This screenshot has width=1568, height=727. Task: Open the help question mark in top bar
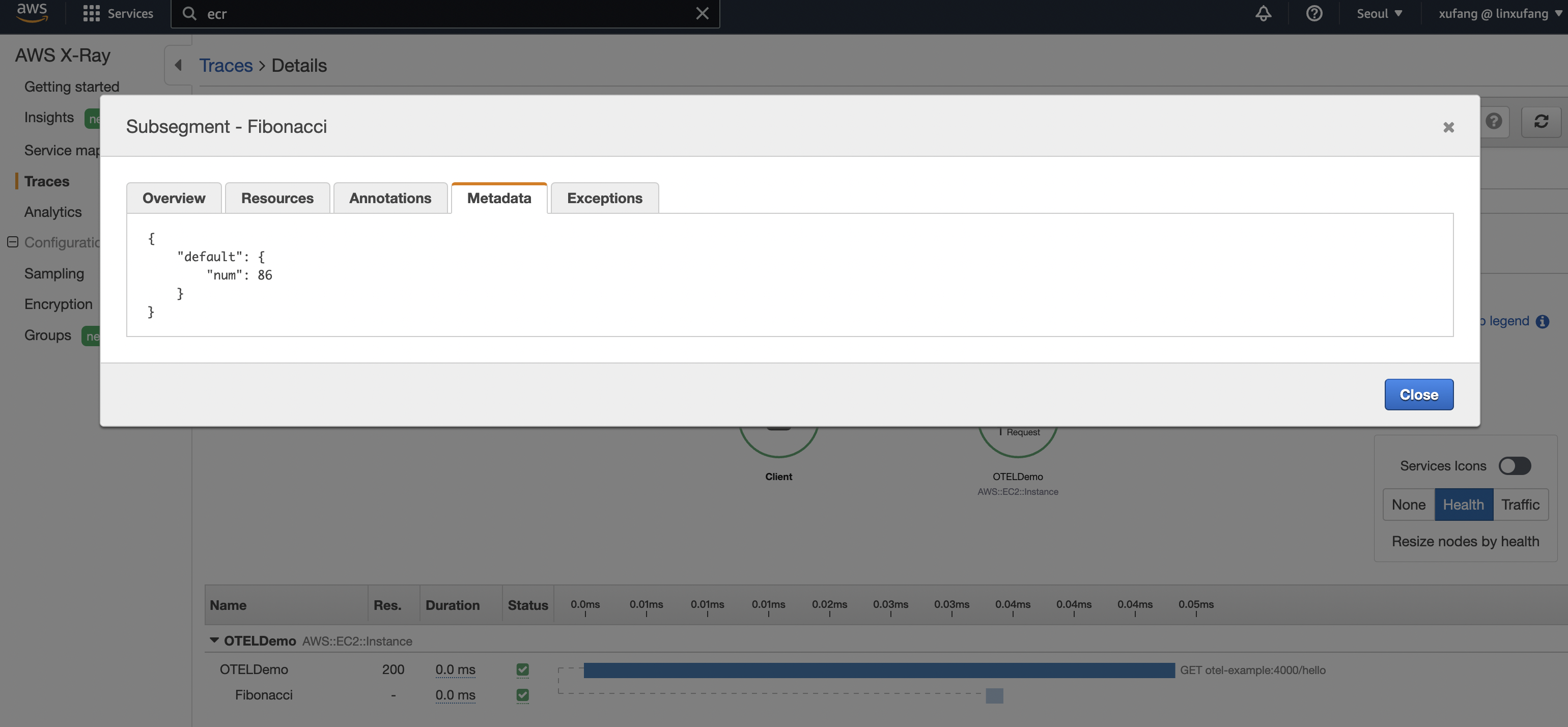[x=1313, y=13]
